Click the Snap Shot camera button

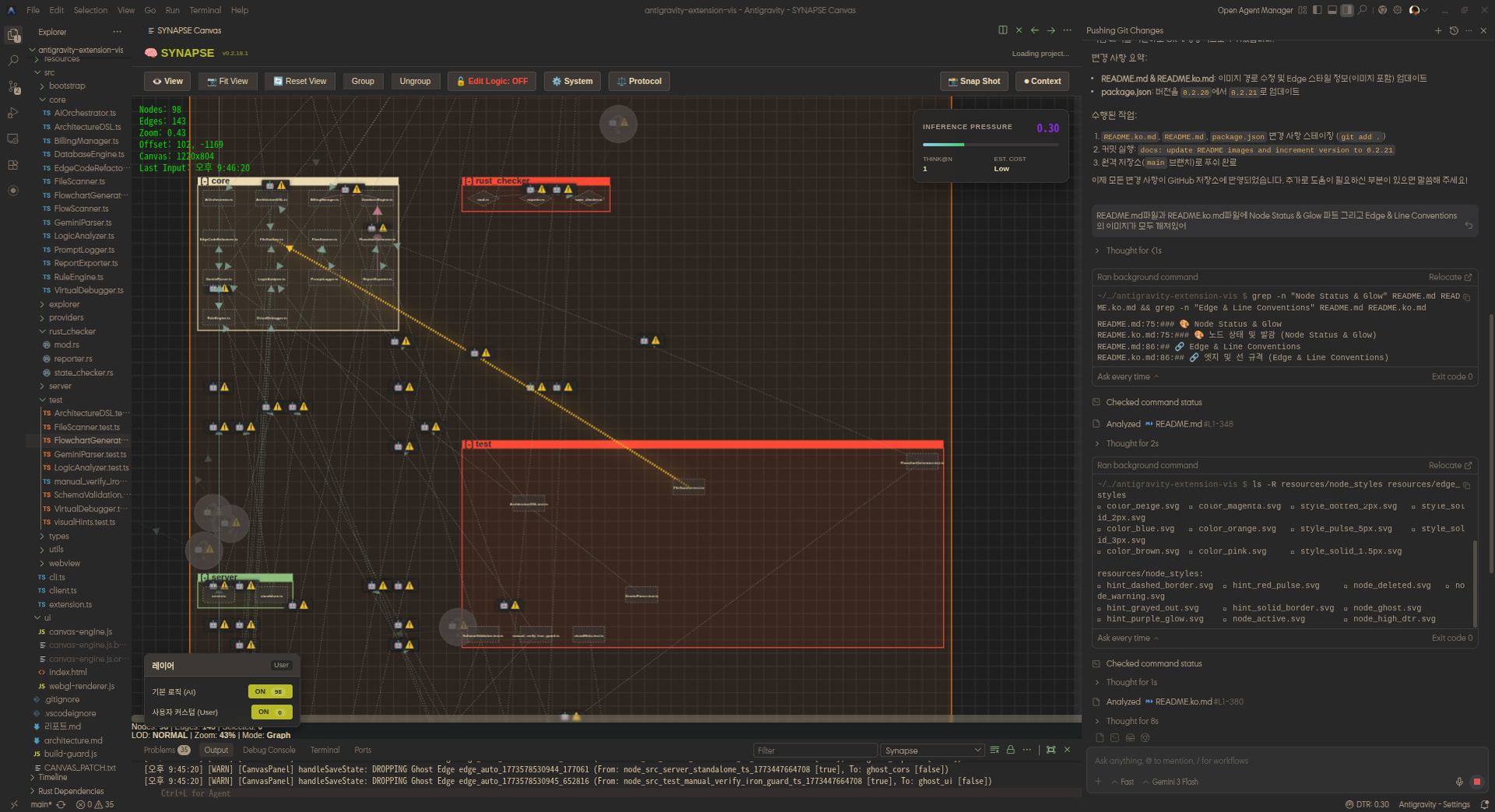(x=973, y=81)
